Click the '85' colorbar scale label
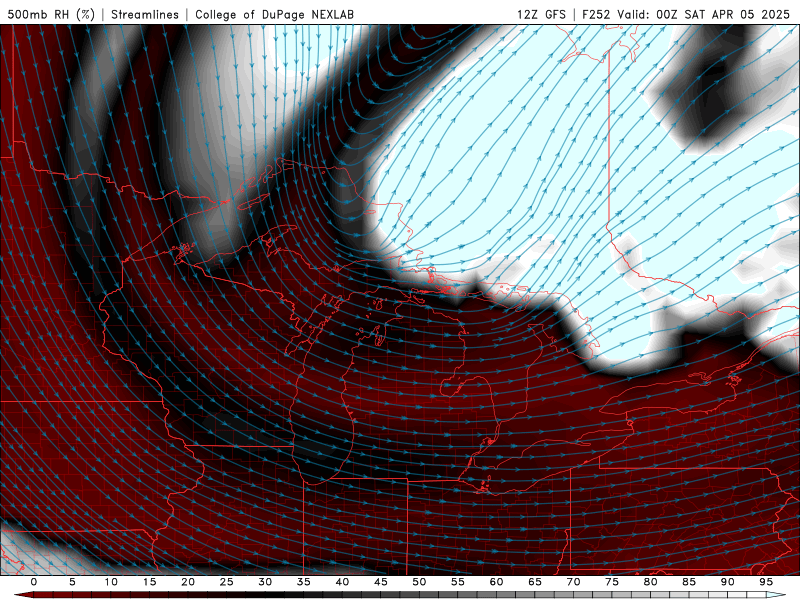This screenshot has width=800, height=600. click(x=689, y=582)
